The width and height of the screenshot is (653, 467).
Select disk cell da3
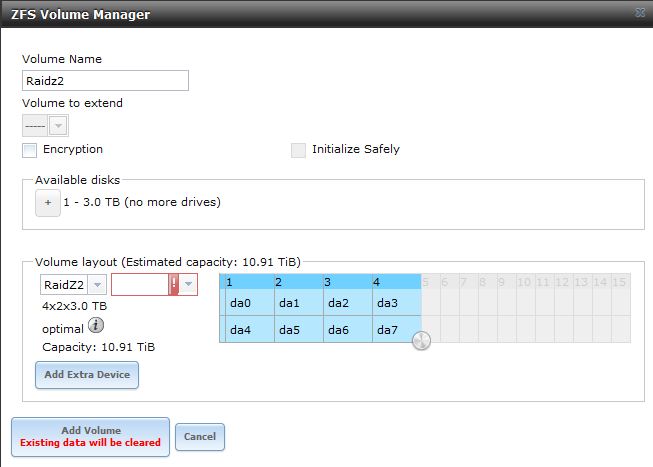[x=397, y=303]
